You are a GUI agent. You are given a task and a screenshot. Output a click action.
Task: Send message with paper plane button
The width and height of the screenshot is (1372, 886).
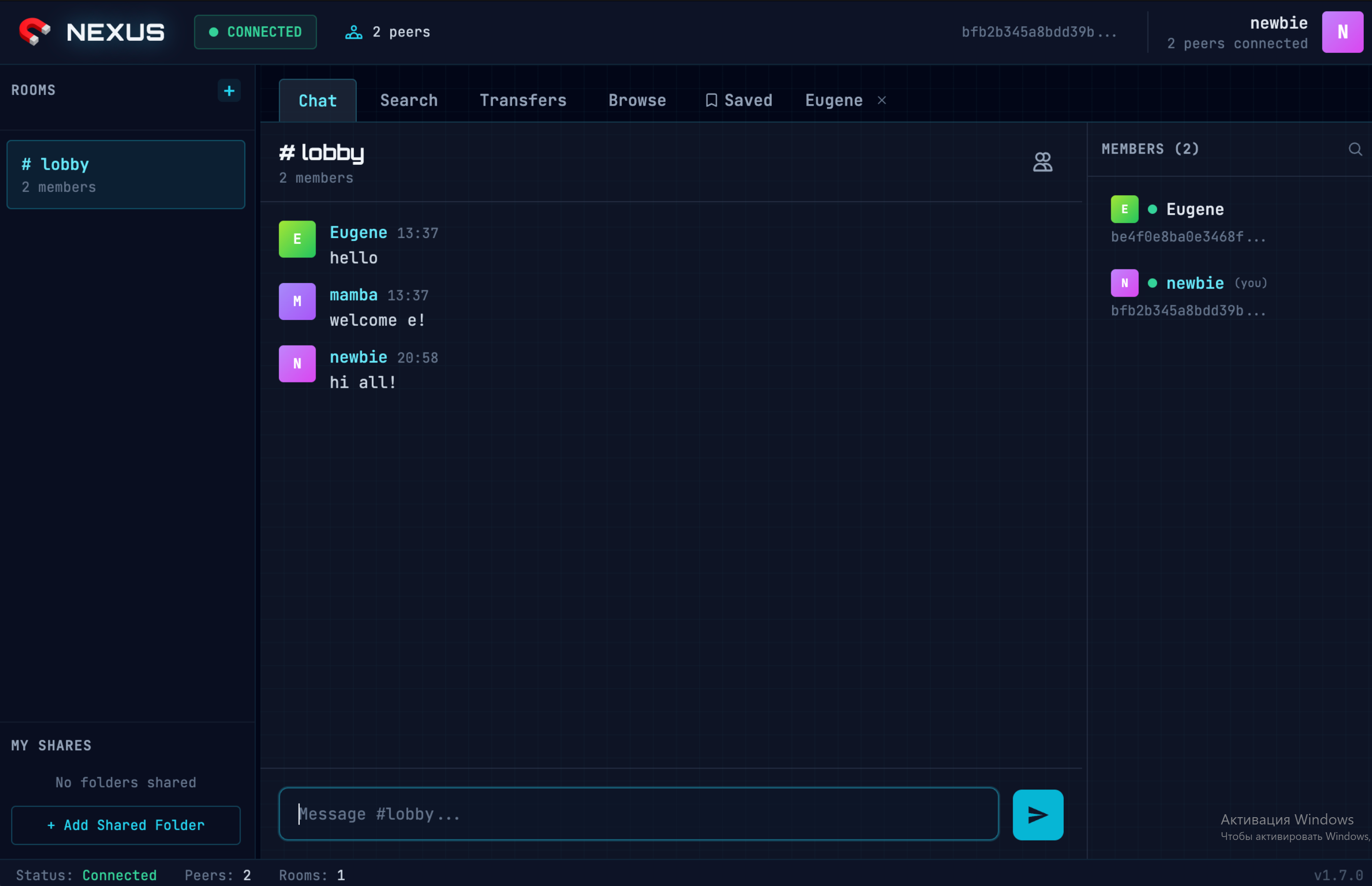point(1037,815)
